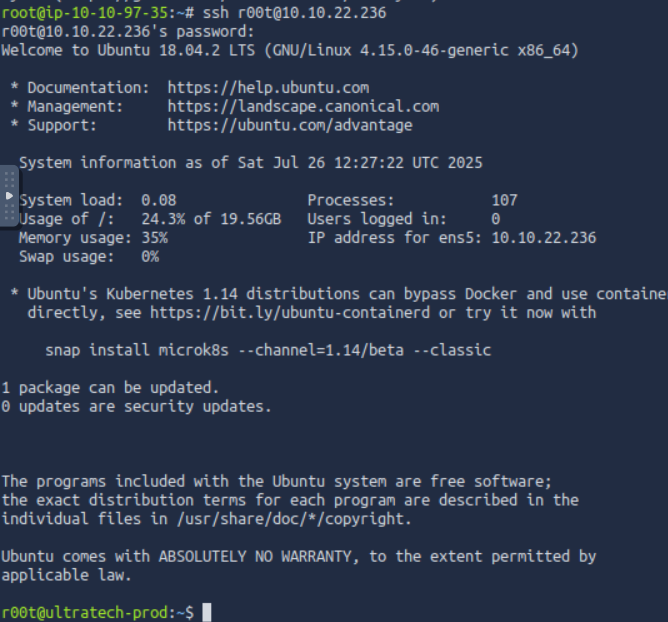
Task: Click the '1 package can be updated' line
Action: pyautogui.click(x=110, y=387)
